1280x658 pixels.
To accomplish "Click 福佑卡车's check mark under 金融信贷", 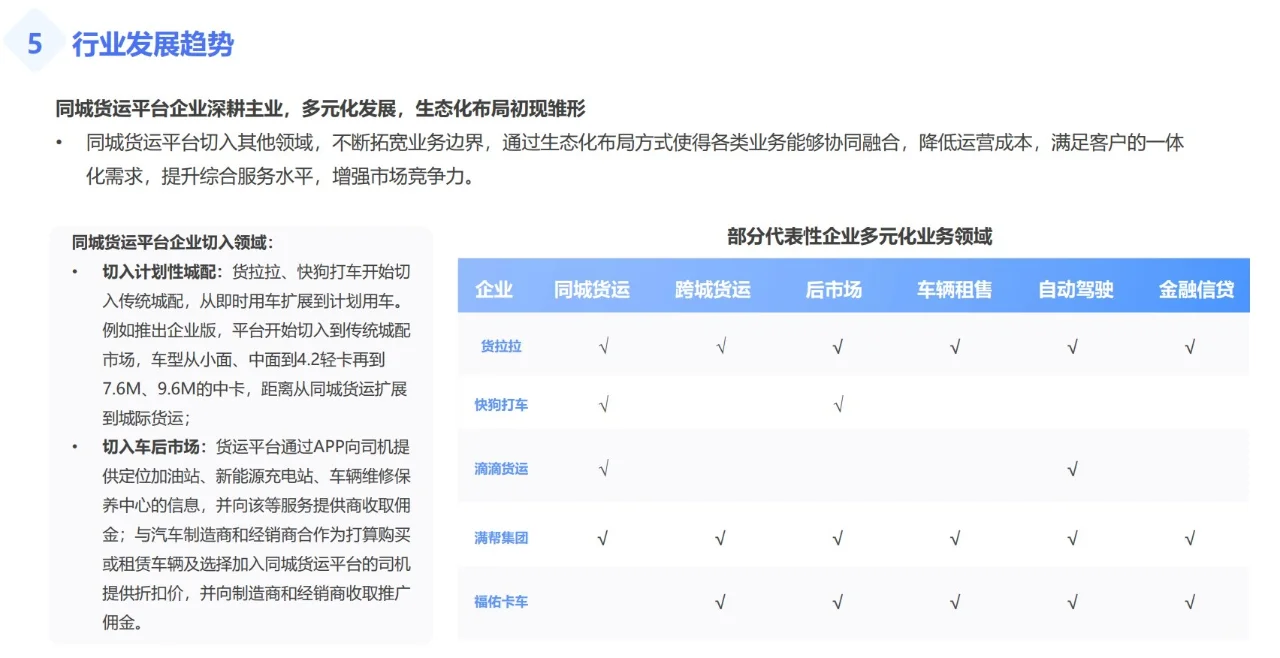I will click(1189, 602).
